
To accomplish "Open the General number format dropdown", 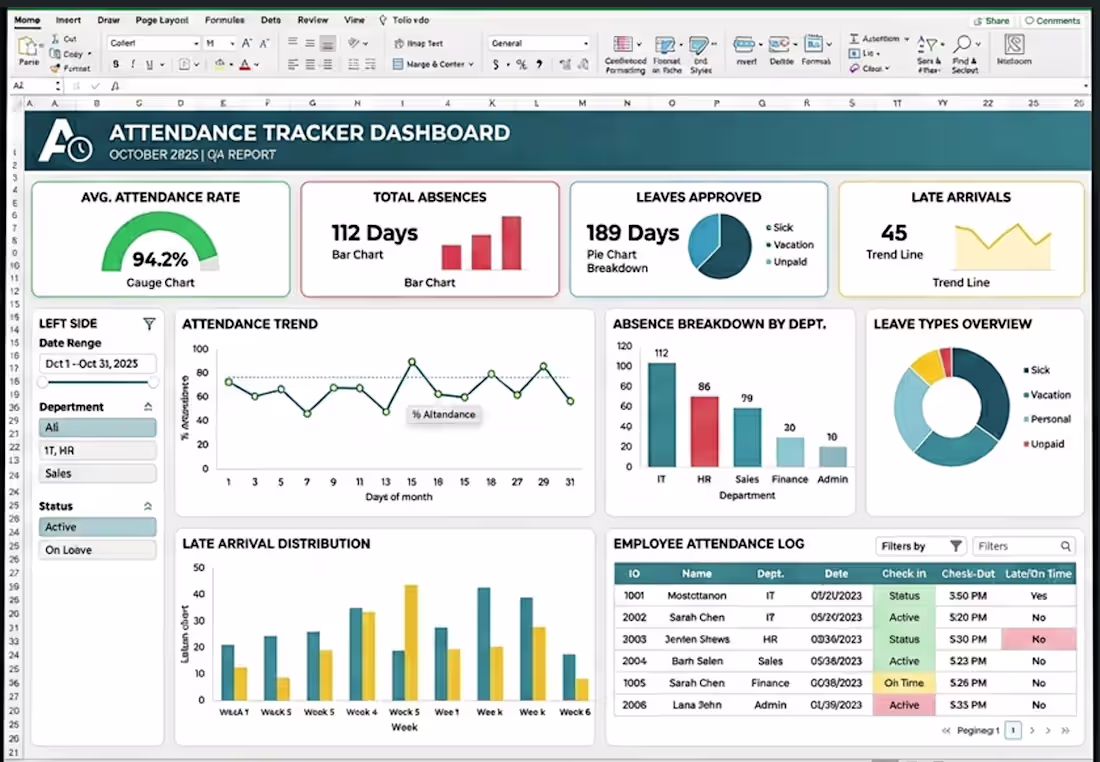I will [x=538, y=43].
